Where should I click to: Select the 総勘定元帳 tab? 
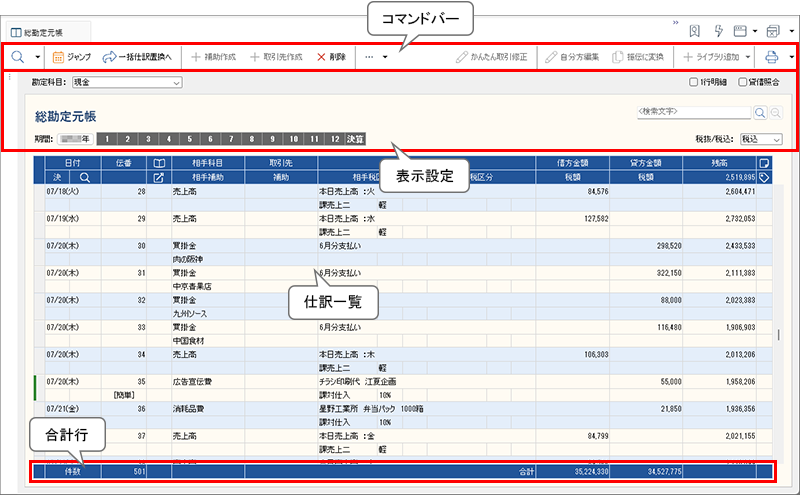(x=49, y=32)
